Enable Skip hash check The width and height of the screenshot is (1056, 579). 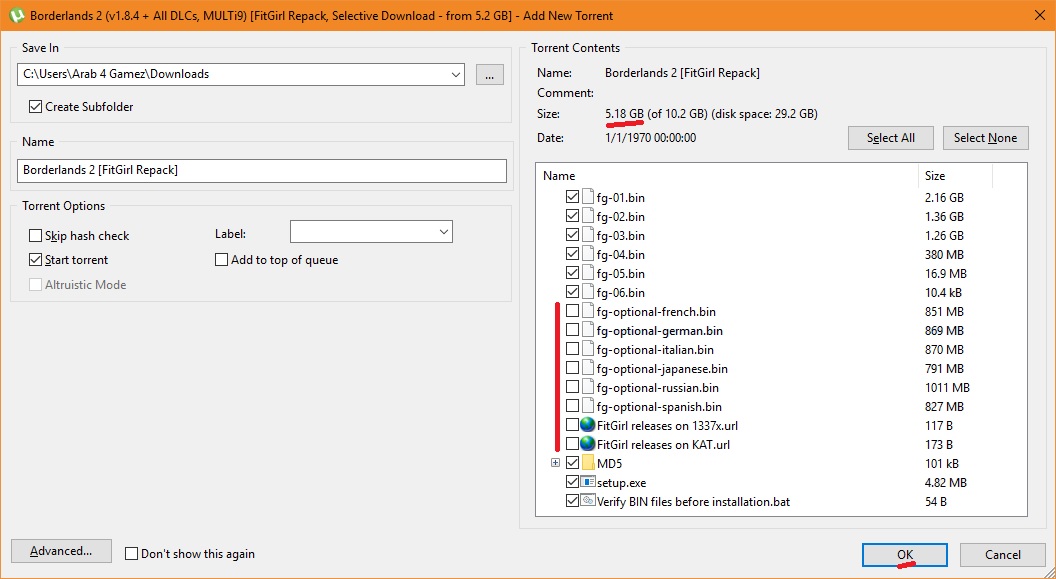tap(36, 236)
